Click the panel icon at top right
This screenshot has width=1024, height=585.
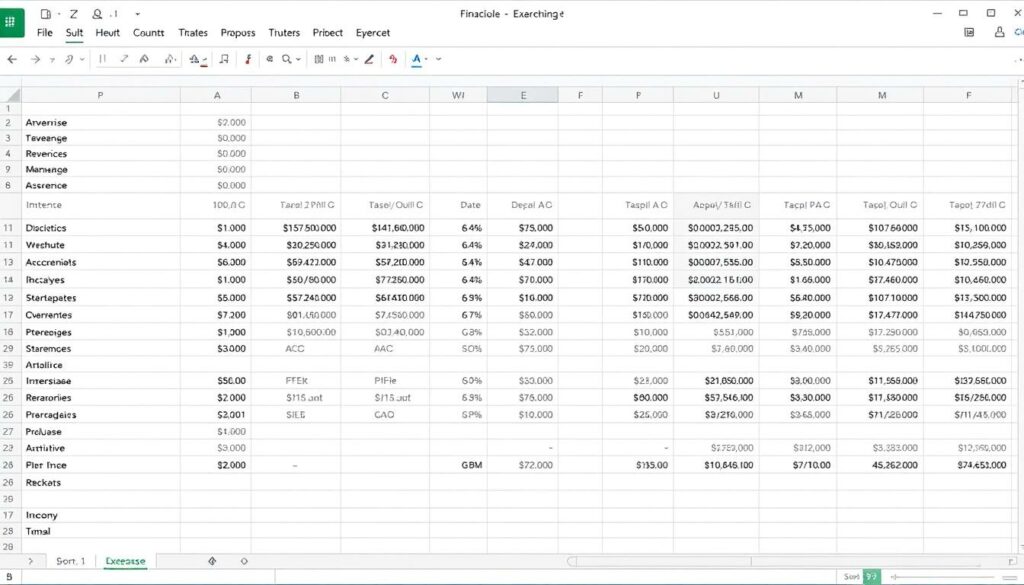[x=969, y=32]
